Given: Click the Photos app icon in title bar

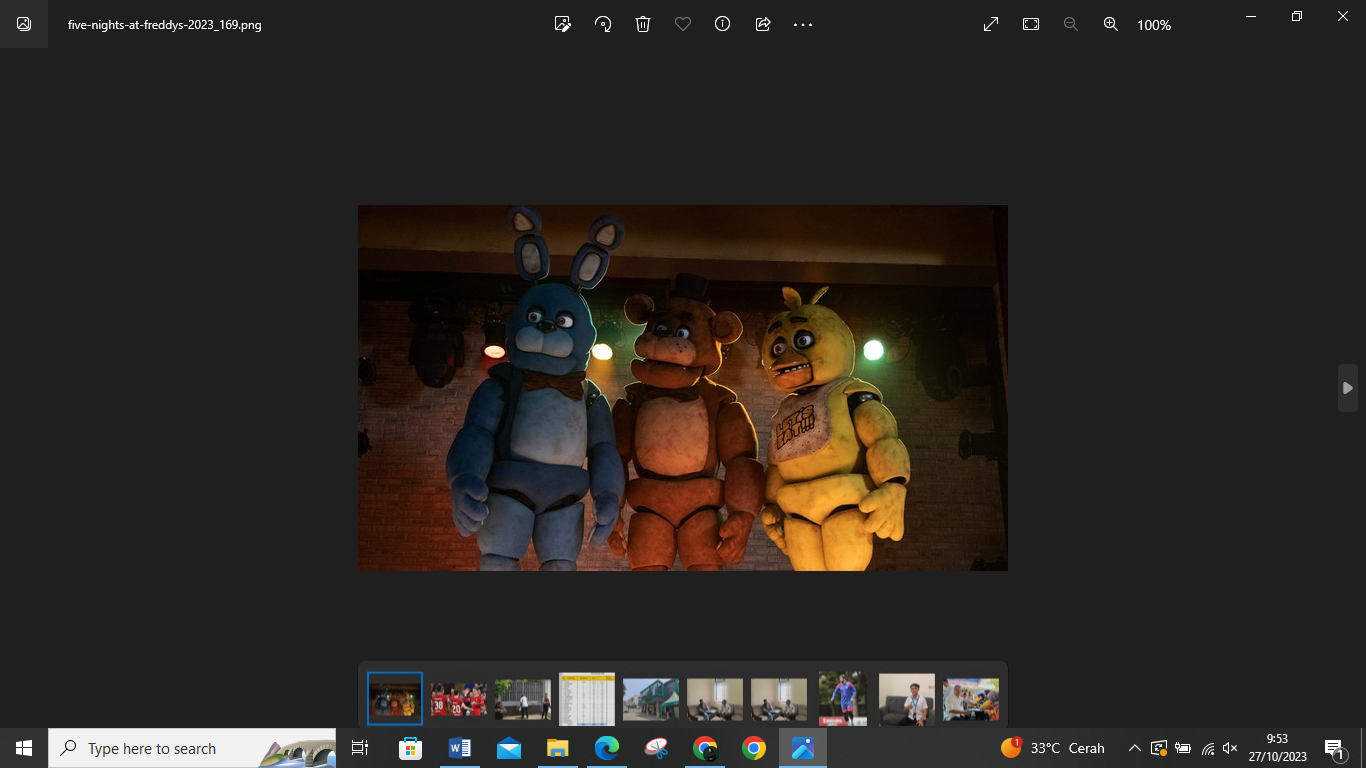Looking at the screenshot, I should (x=24, y=24).
